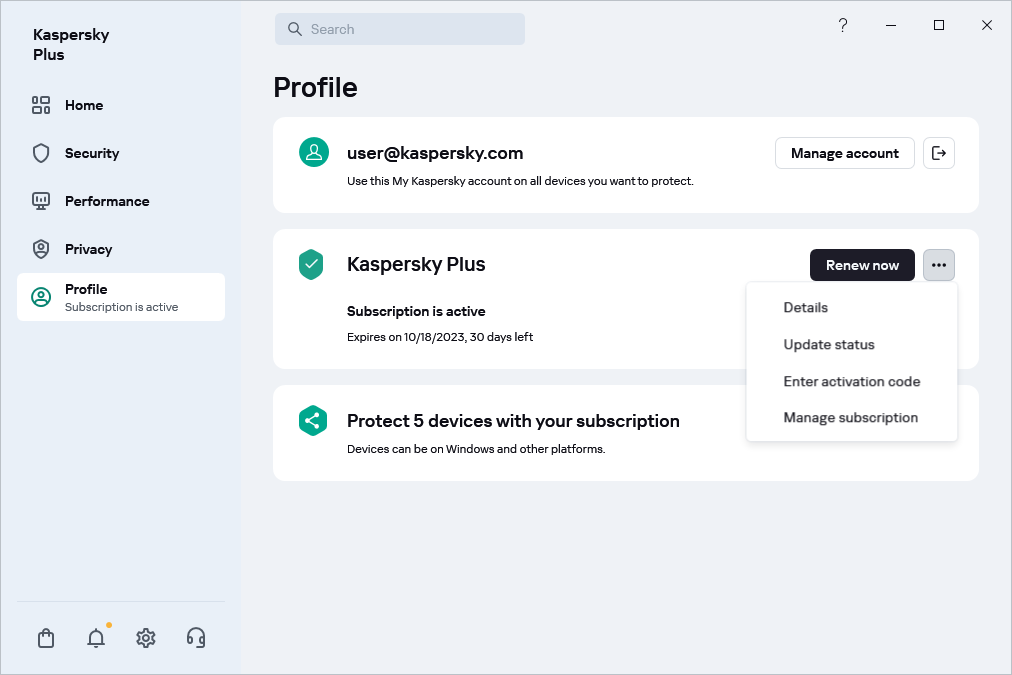Click the green share devices icon
The height and width of the screenshot is (675, 1012).
(x=314, y=421)
